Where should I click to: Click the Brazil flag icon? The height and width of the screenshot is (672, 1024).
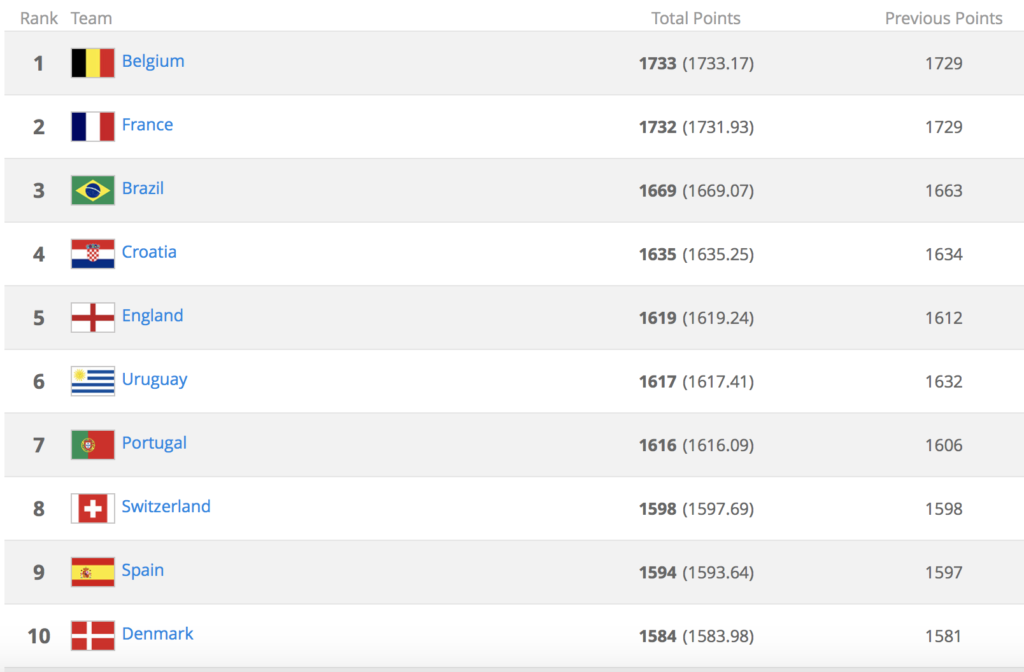[92, 190]
